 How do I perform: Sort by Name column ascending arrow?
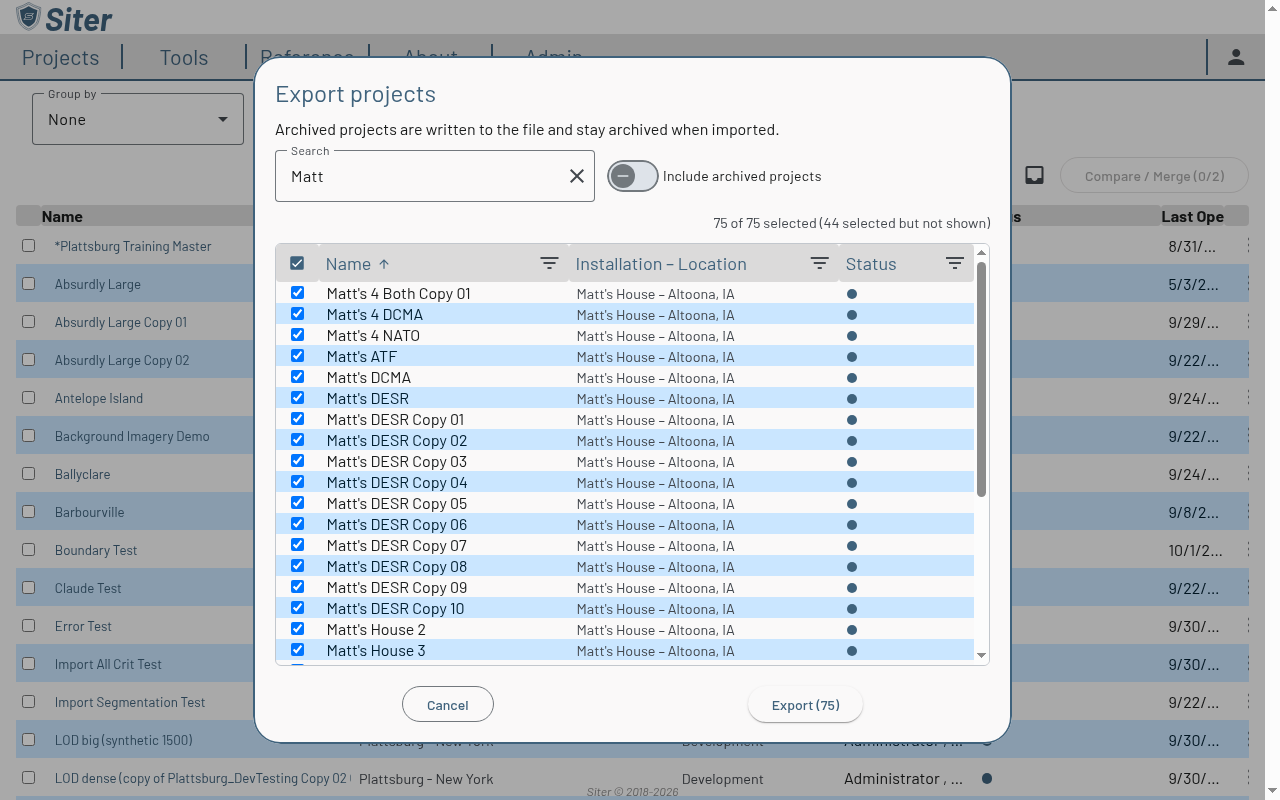(x=384, y=264)
